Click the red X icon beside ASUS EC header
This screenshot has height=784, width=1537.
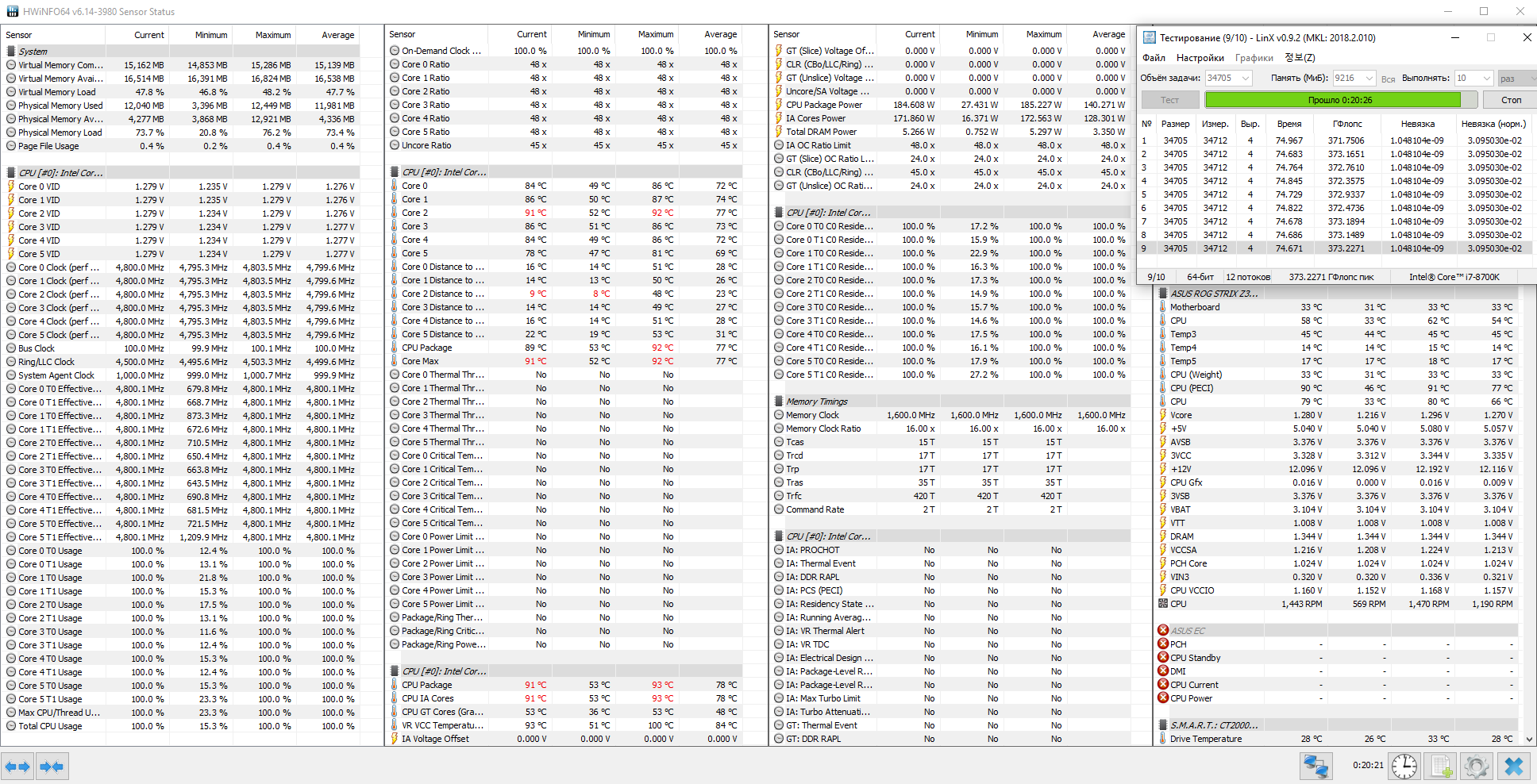(x=1163, y=631)
